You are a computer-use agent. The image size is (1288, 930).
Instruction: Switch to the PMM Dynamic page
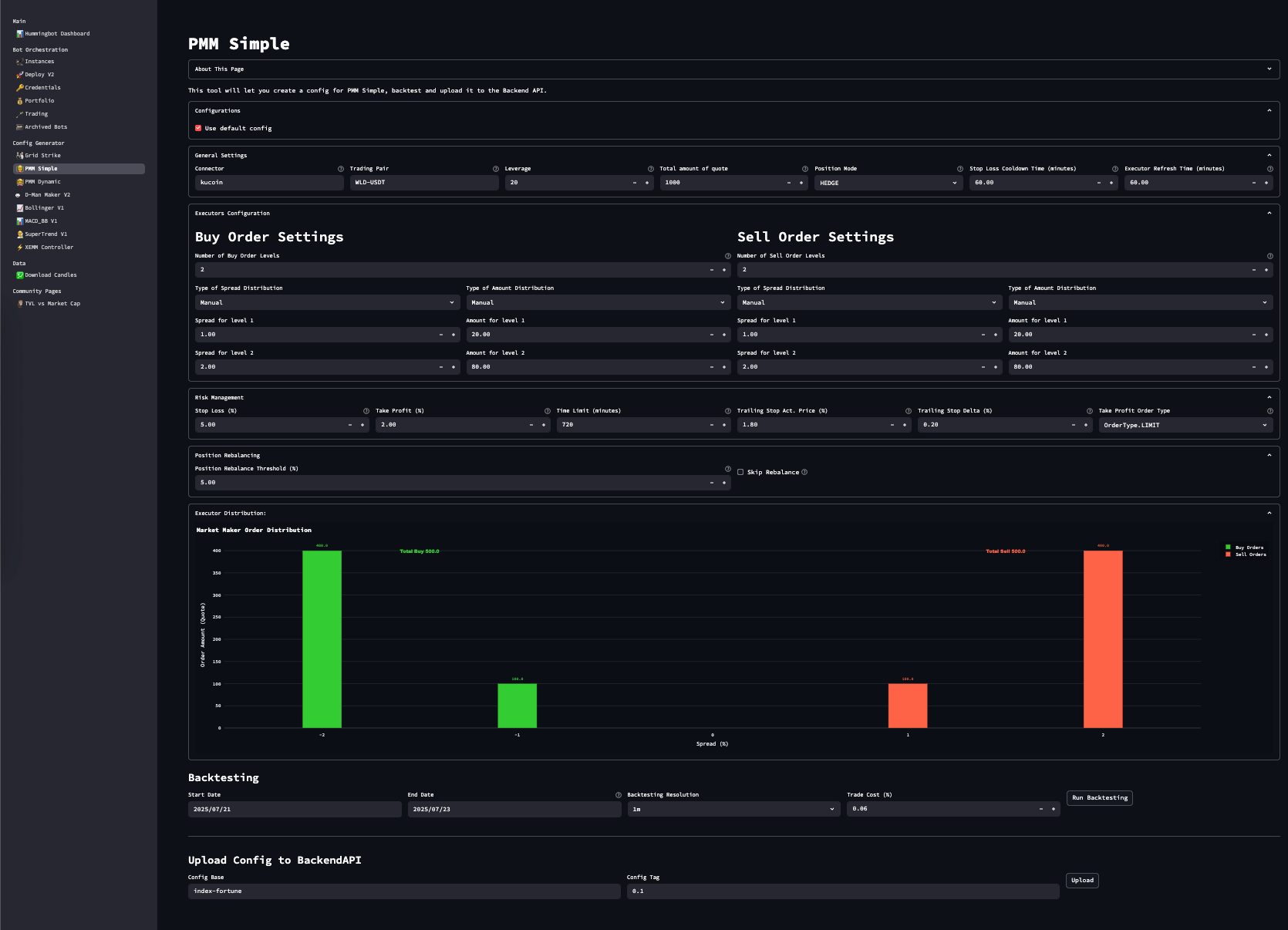point(44,181)
